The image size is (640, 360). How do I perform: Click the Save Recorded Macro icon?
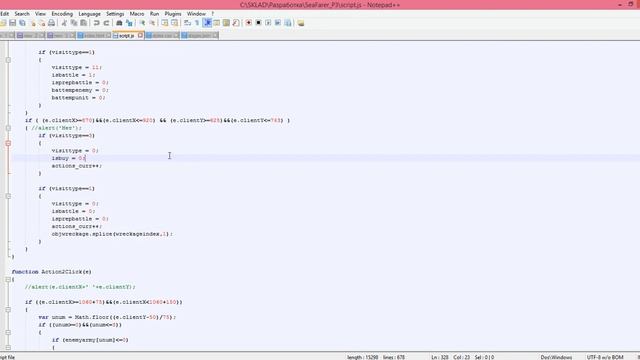click(288, 23)
